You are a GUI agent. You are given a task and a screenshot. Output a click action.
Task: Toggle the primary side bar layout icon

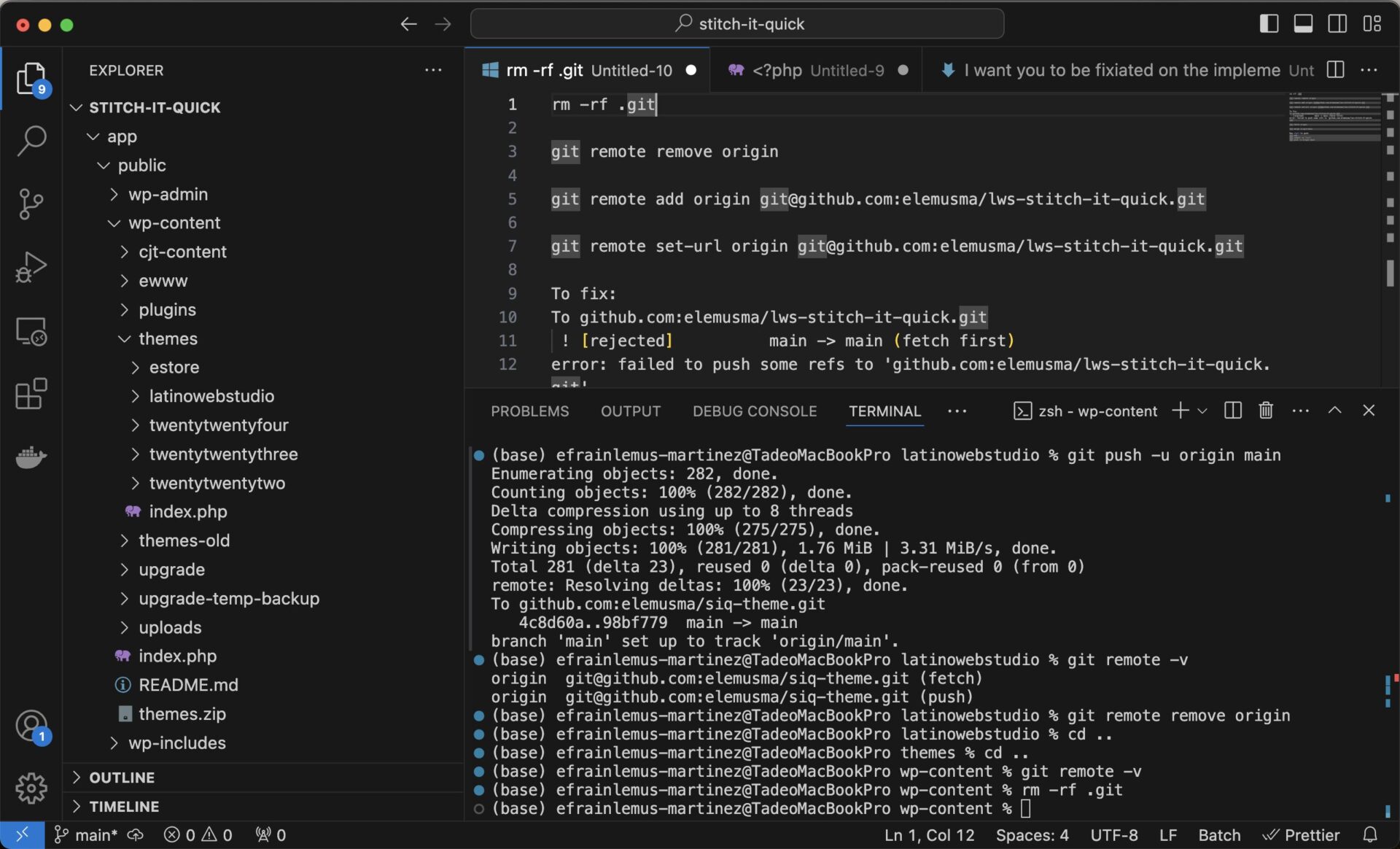pyautogui.click(x=1269, y=24)
